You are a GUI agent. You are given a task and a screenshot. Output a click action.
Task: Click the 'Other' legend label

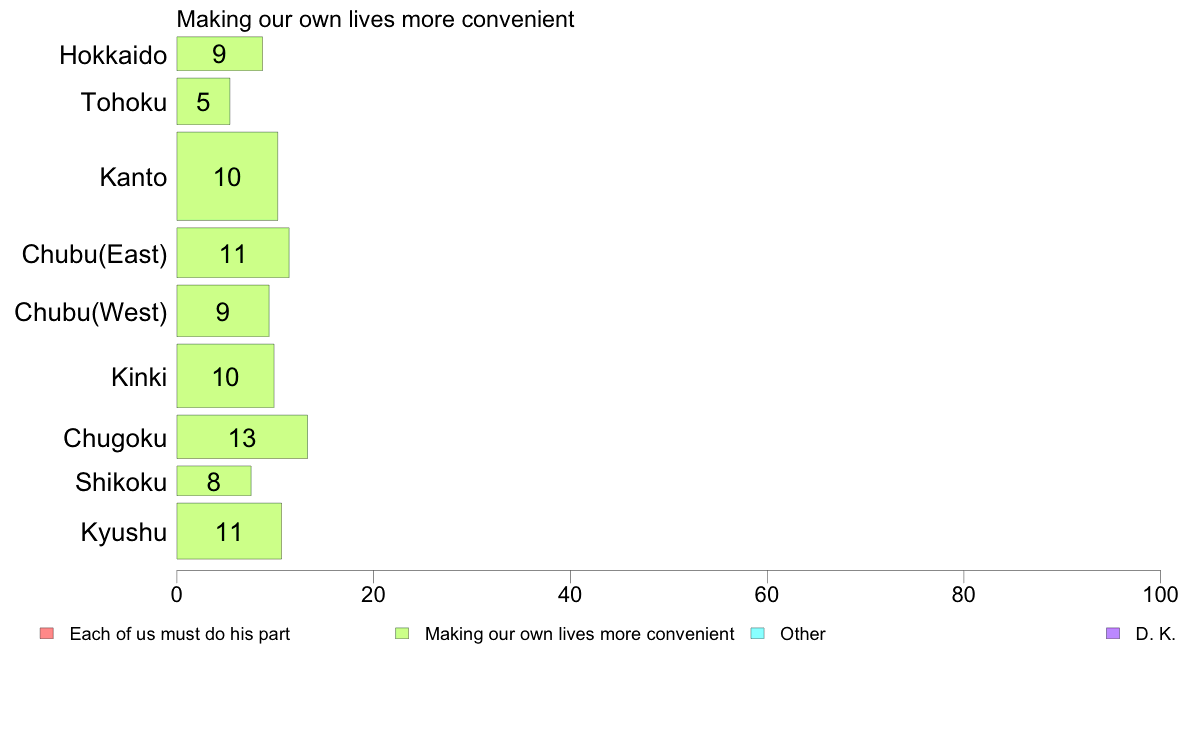[802, 634]
